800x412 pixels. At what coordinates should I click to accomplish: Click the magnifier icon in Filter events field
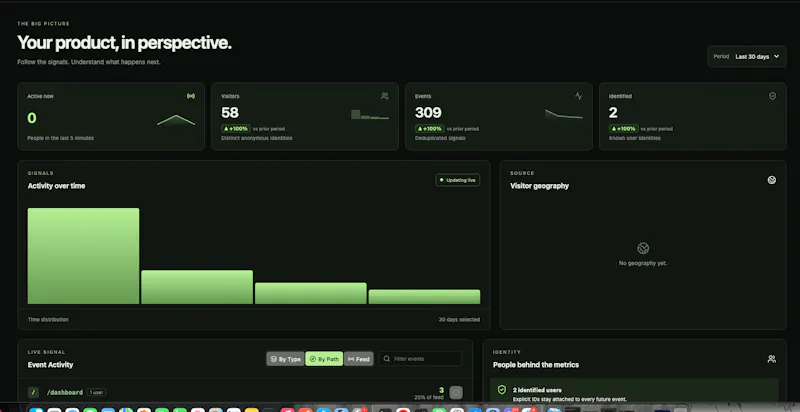[x=387, y=359]
